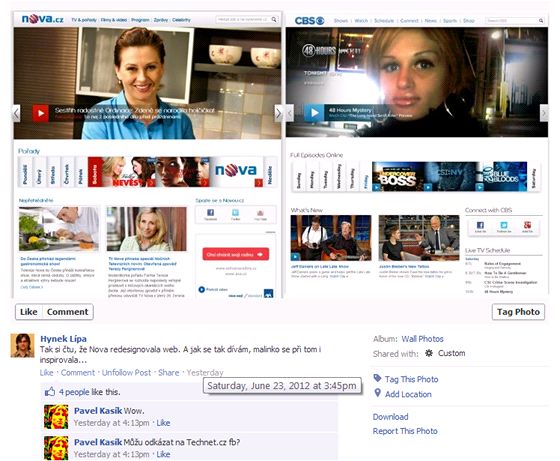The height and width of the screenshot is (461, 560).
Task: Click the thumbs-up icon beside 4 people like this
Action: point(50,392)
